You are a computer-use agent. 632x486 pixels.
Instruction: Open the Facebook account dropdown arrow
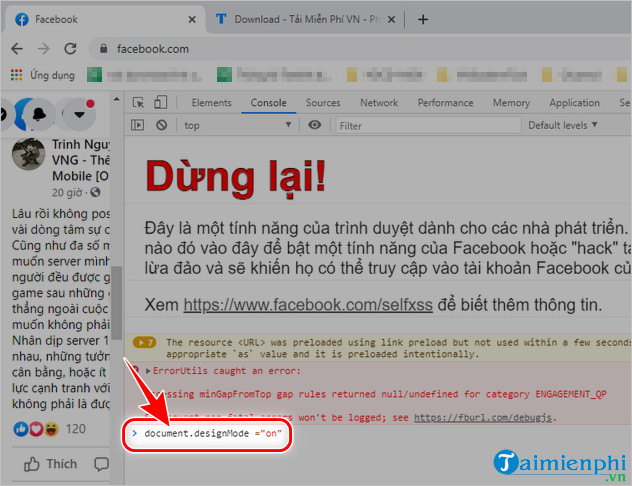tap(79, 114)
